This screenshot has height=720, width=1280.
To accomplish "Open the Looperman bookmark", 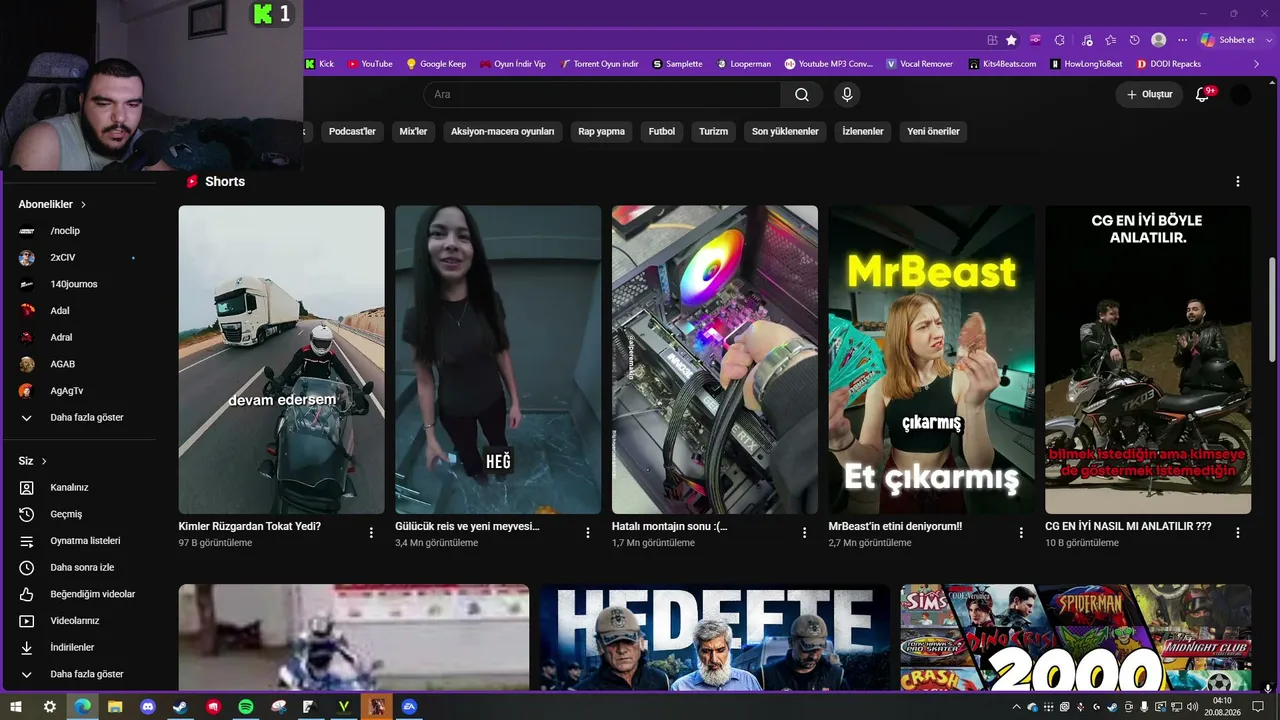I will [743, 64].
